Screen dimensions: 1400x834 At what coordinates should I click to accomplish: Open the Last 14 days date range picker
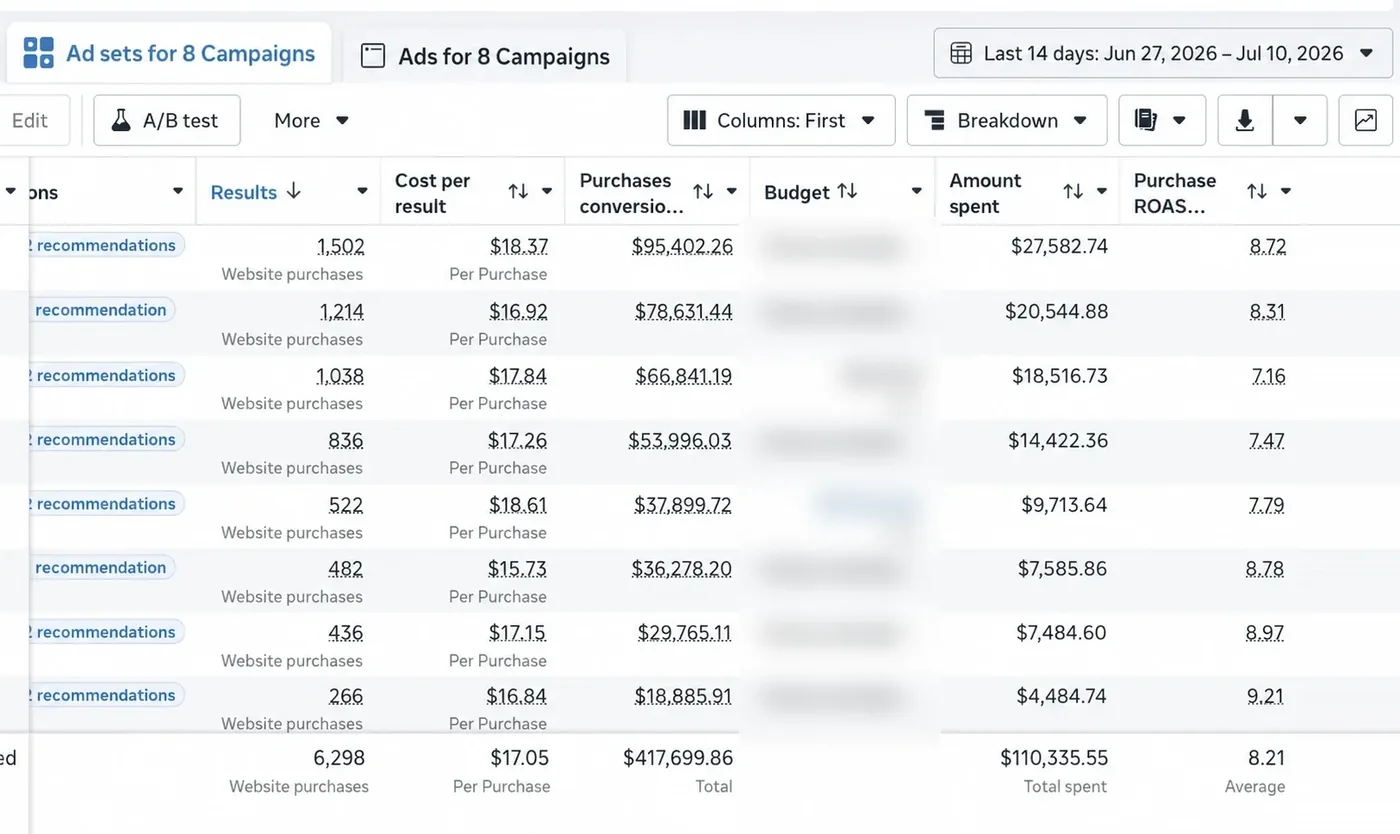point(1163,53)
